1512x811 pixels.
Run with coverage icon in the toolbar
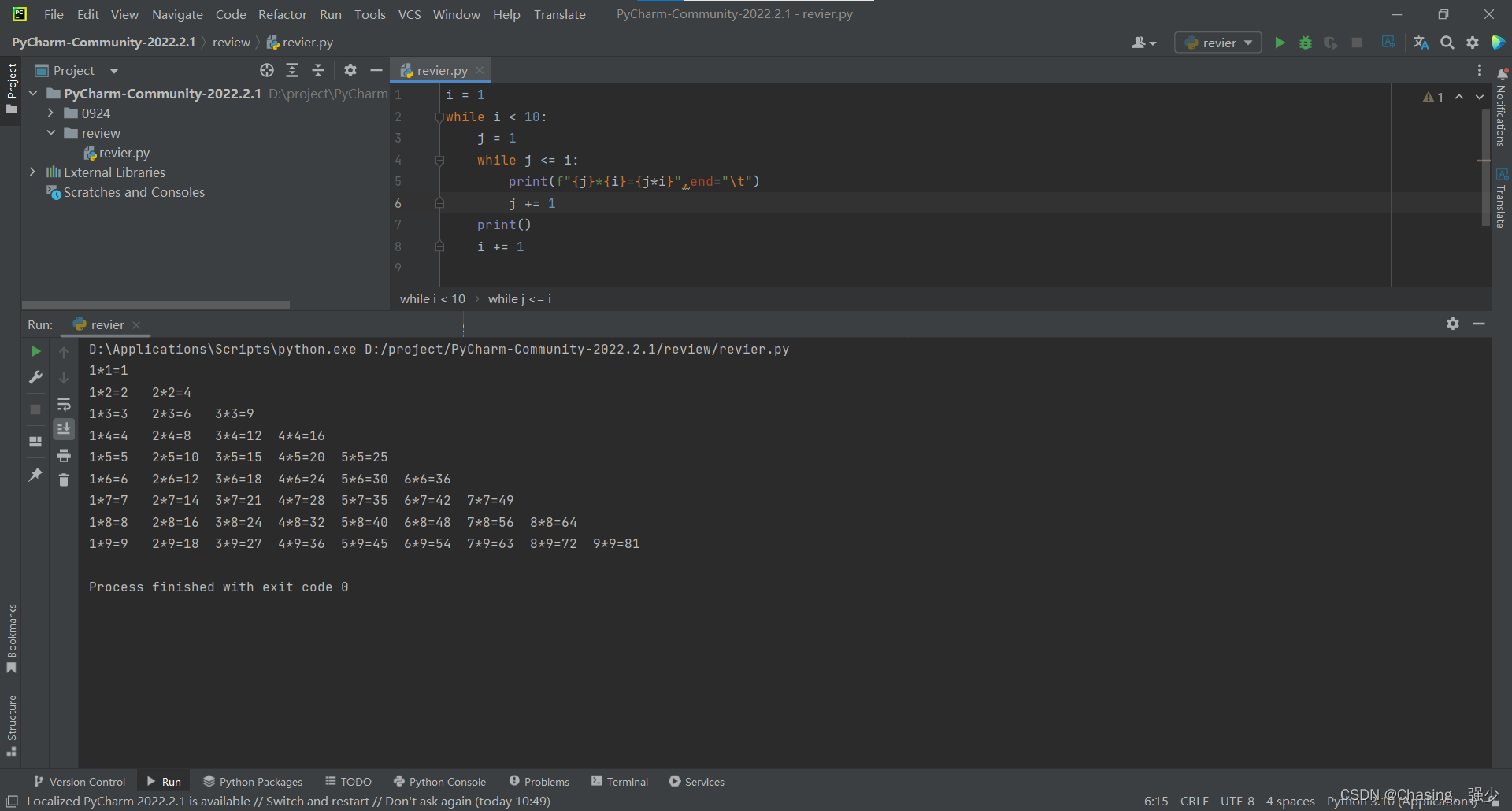[x=1331, y=43]
